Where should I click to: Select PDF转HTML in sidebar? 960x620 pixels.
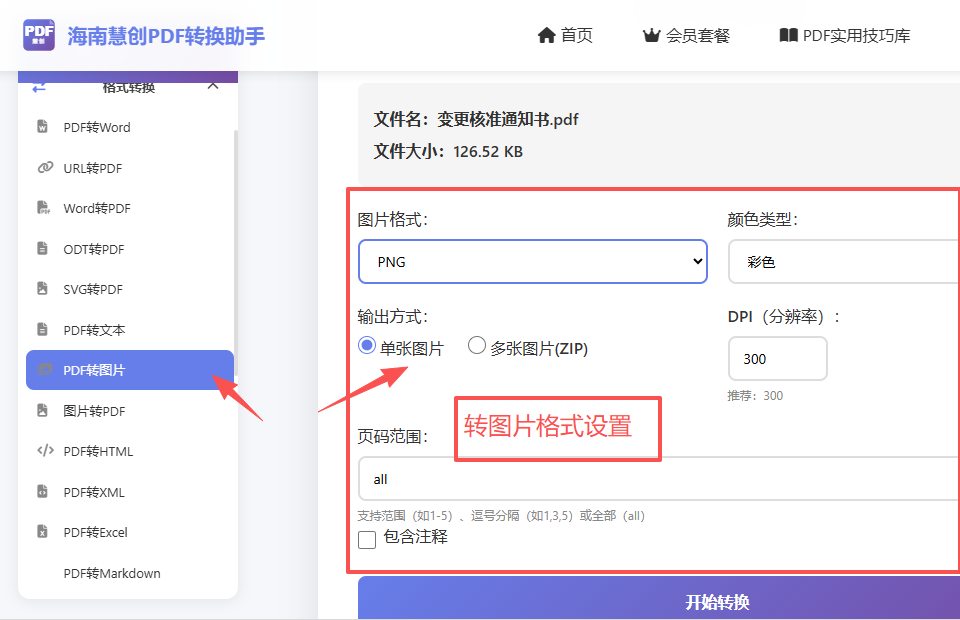pyautogui.click(x=130, y=451)
